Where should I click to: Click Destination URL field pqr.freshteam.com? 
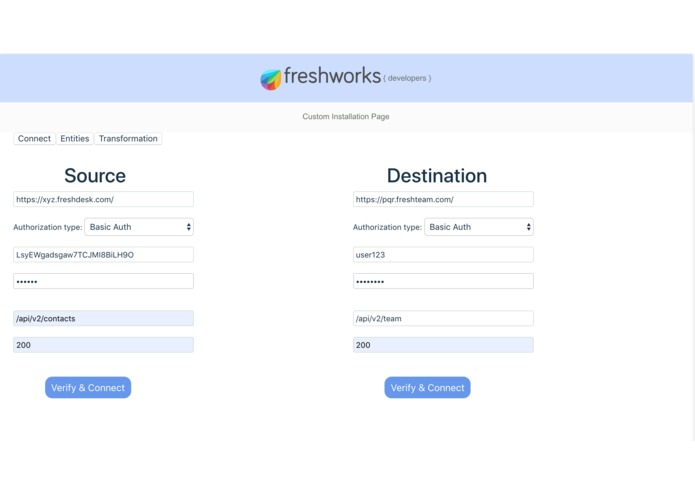(443, 199)
